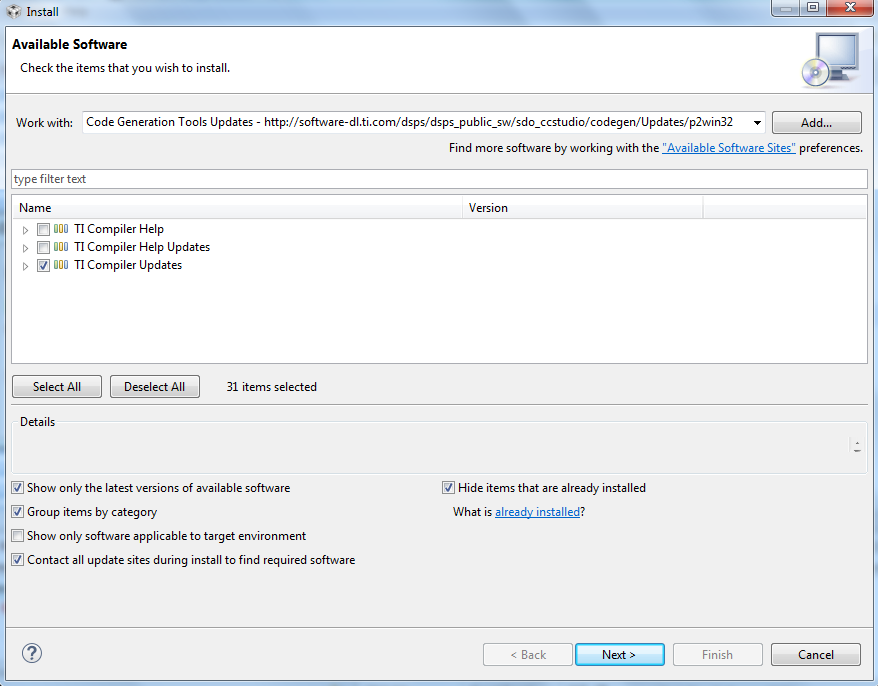Click the help question mark icon
The width and height of the screenshot is (878, 686).
pos(32,653)
